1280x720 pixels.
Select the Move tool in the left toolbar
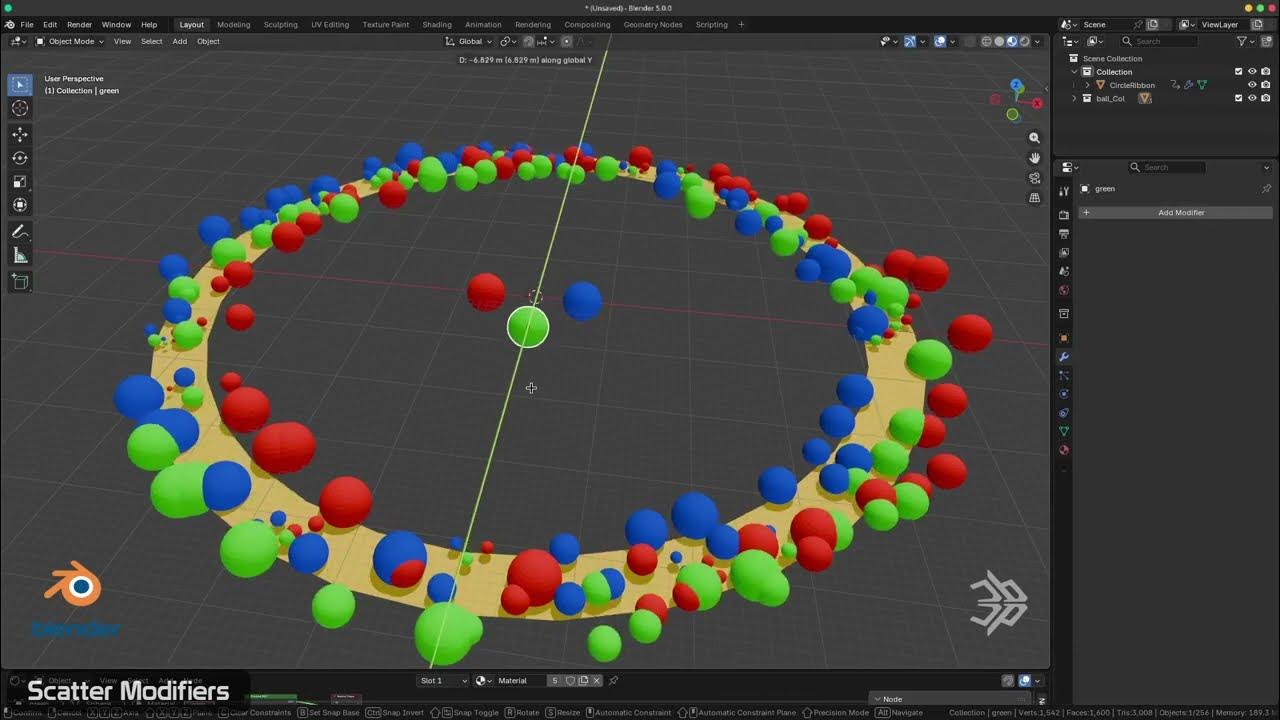click(x=20, y=134)
